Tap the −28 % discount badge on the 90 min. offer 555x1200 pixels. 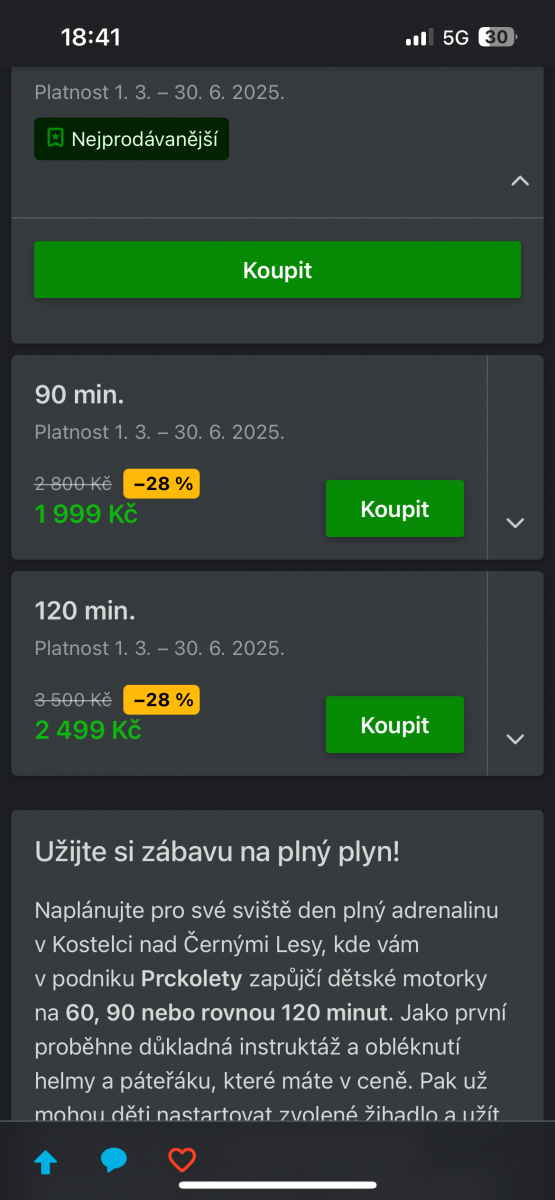pos(162,484)
